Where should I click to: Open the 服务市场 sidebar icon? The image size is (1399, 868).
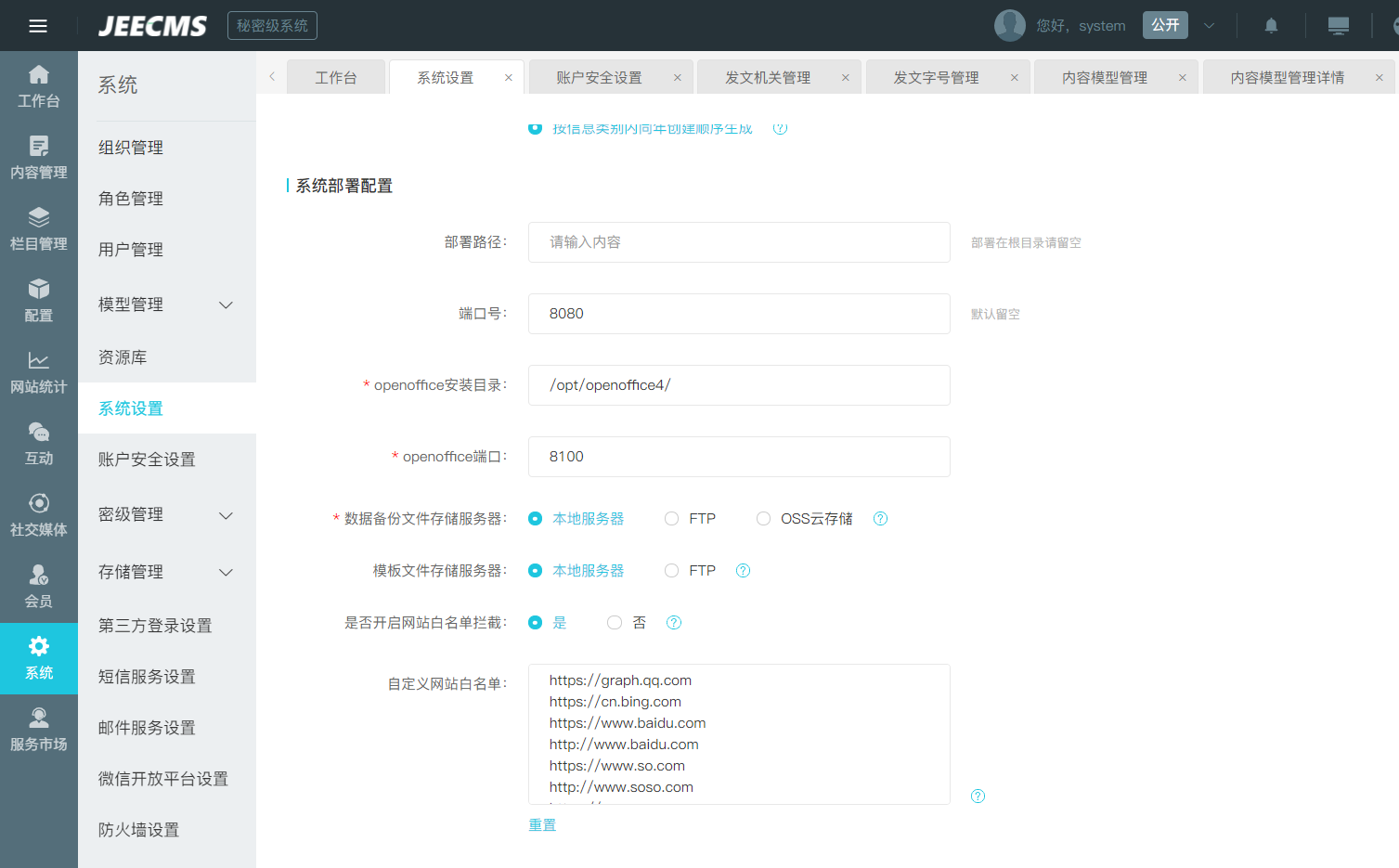39,730
